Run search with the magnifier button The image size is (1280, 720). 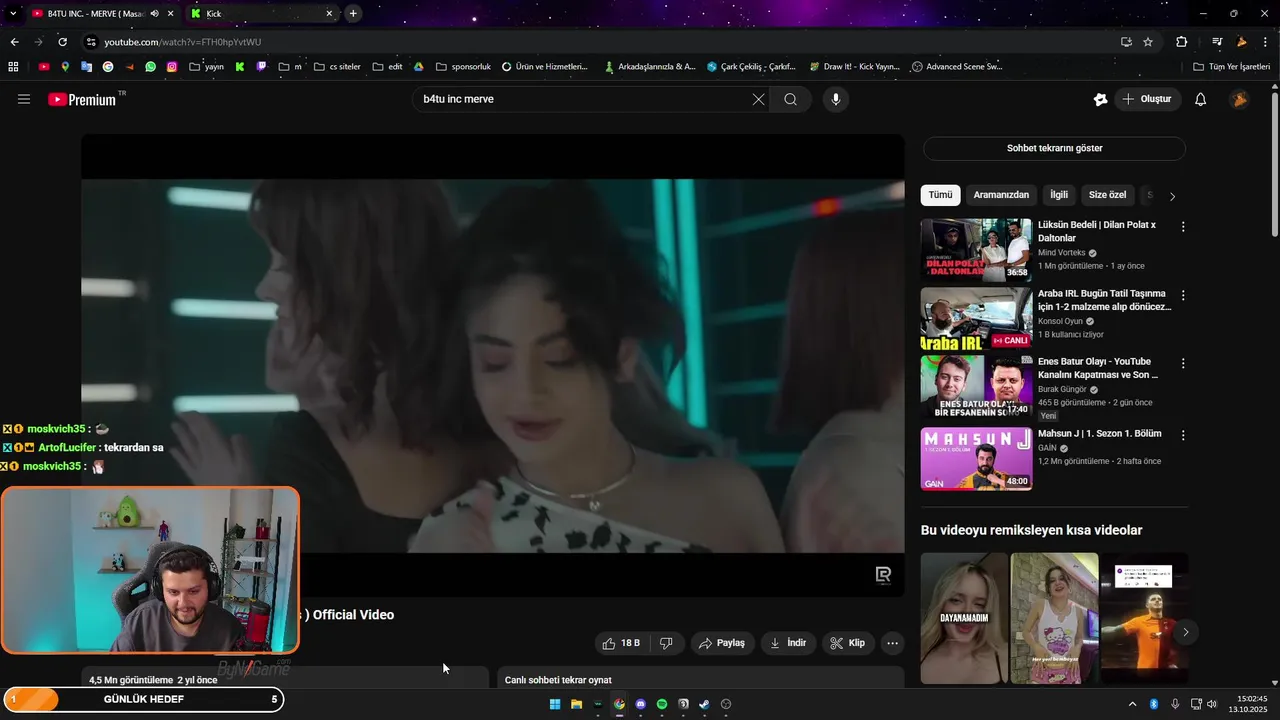tap(791, 99)
